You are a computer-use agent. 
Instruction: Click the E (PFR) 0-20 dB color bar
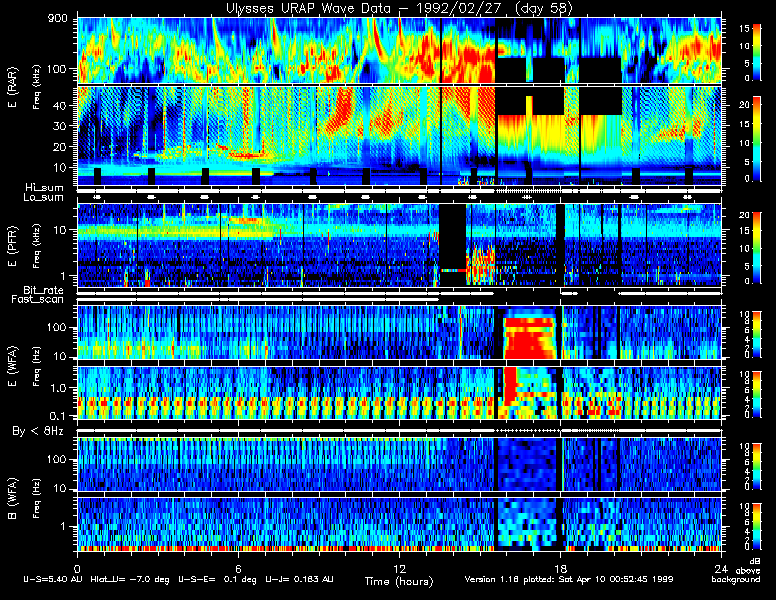(757, 248)
